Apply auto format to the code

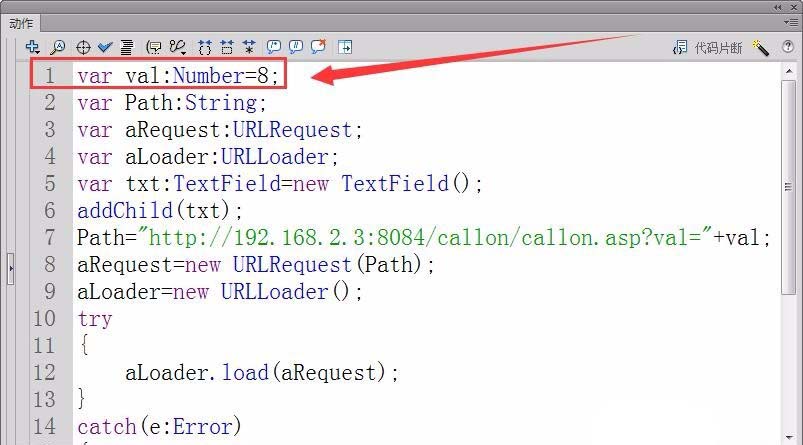click(x=126, y=47)
